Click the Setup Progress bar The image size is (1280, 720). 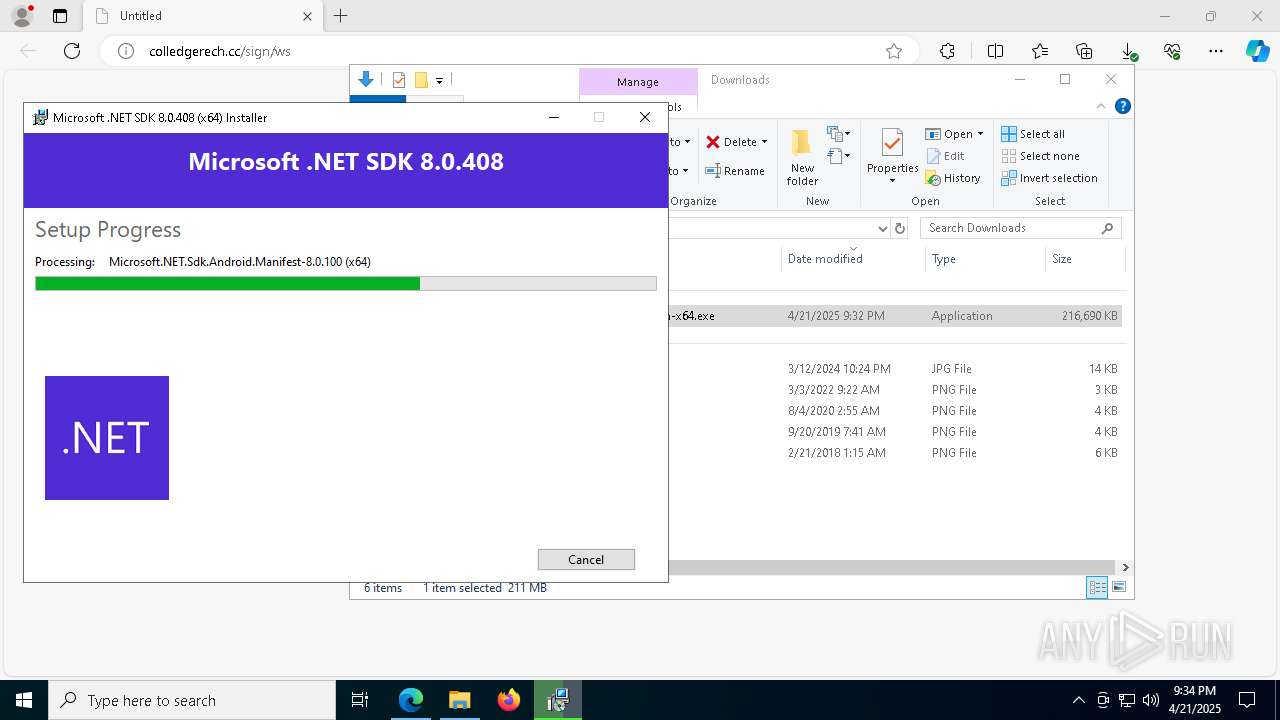point(346,284)
